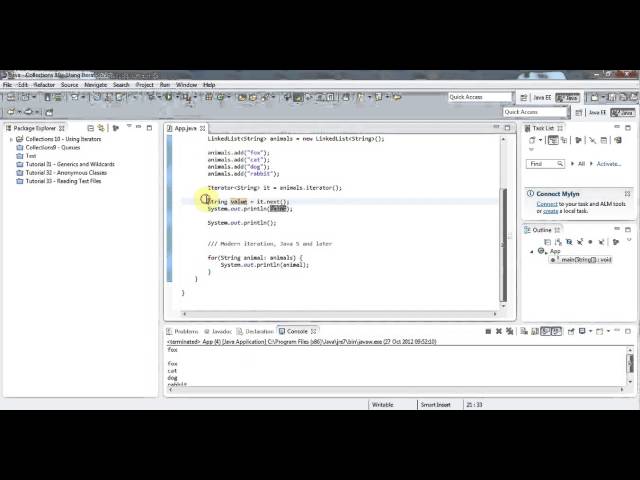640x480 pixels.
Task: Open the File menu
Action: 7,85
